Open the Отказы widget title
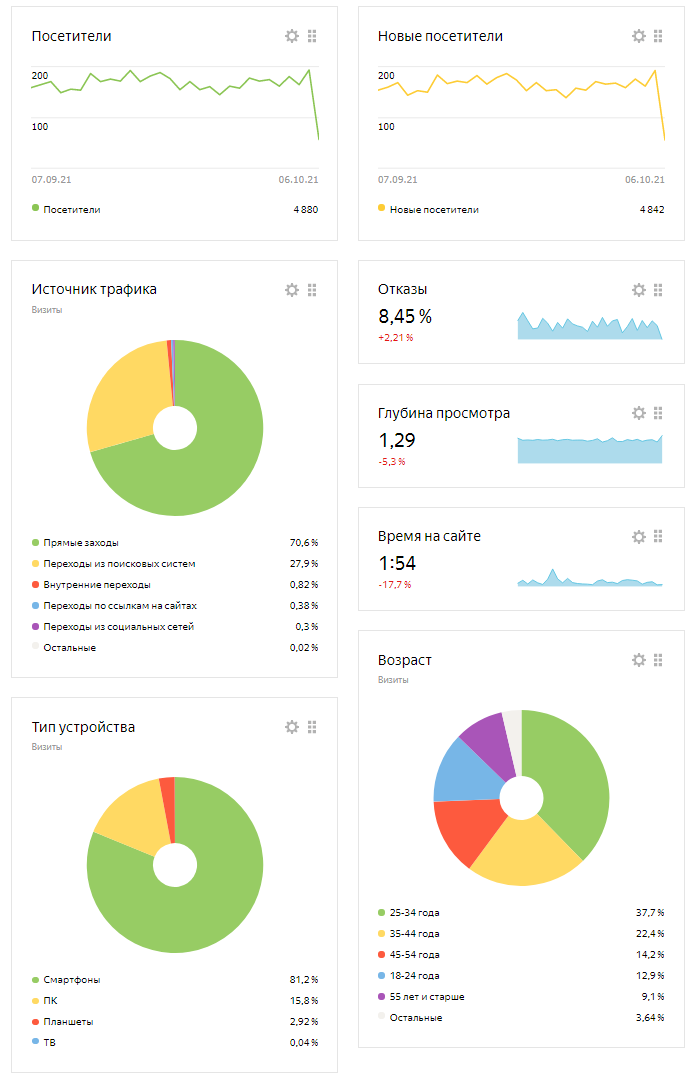Viewport: 698px width, 1082px height. pyautogui.click(x=402, y=289)
